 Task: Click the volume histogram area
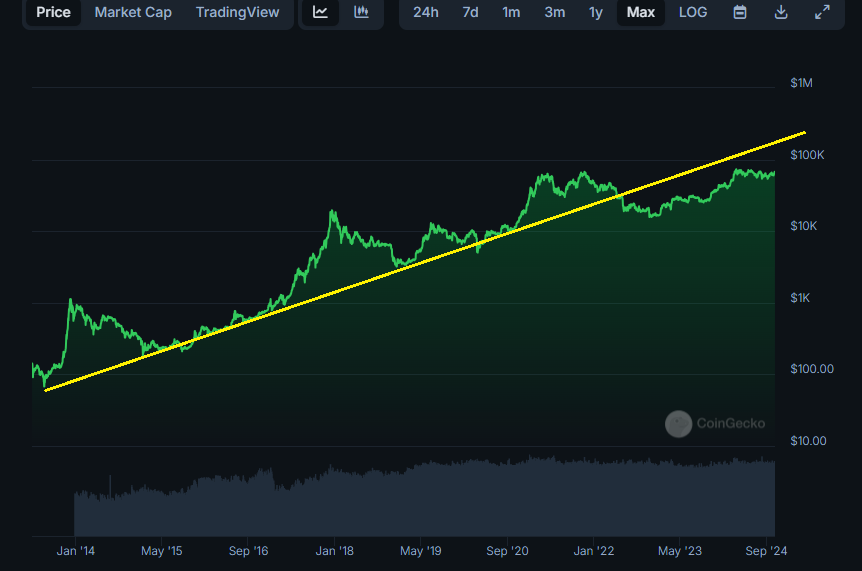[x=424, y=496]
